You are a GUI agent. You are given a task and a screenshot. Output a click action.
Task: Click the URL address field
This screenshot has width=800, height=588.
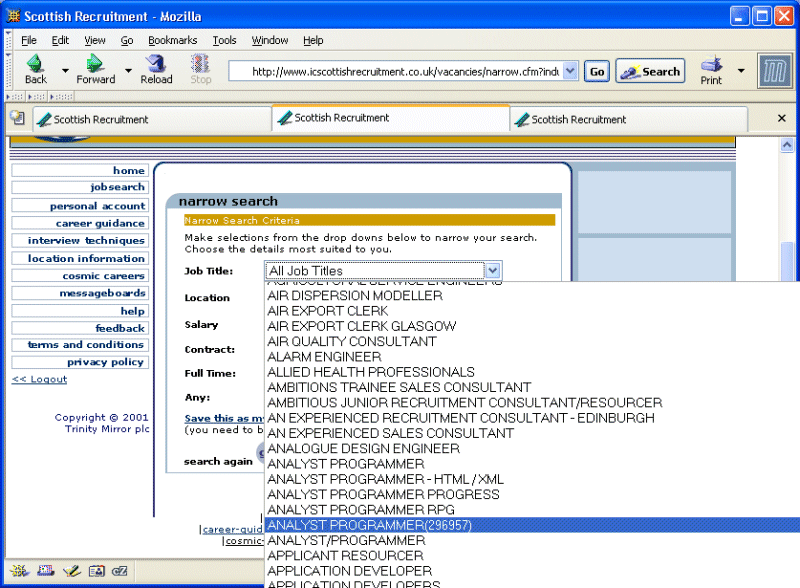396,71
